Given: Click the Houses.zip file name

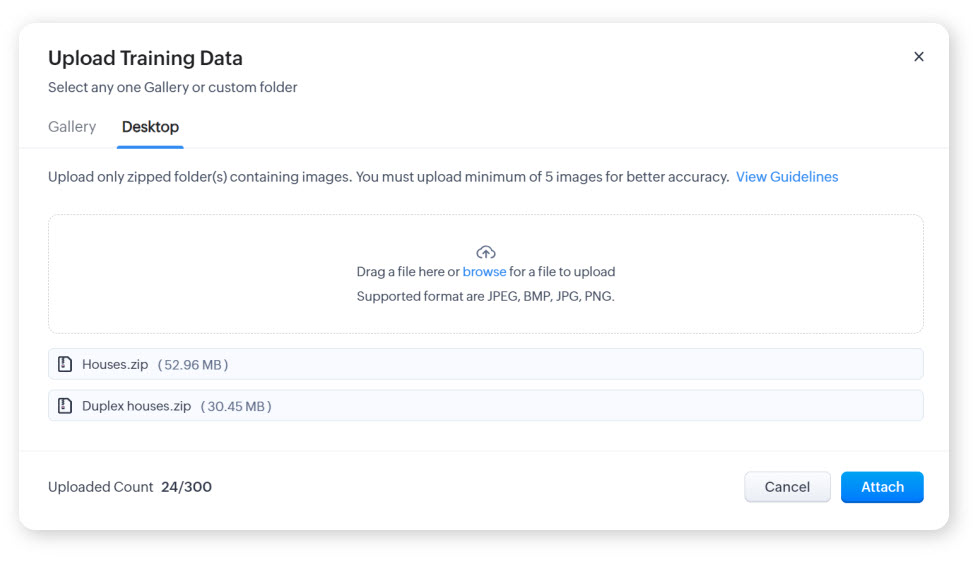Looking at the screenshot, I should tap(115, 365).
